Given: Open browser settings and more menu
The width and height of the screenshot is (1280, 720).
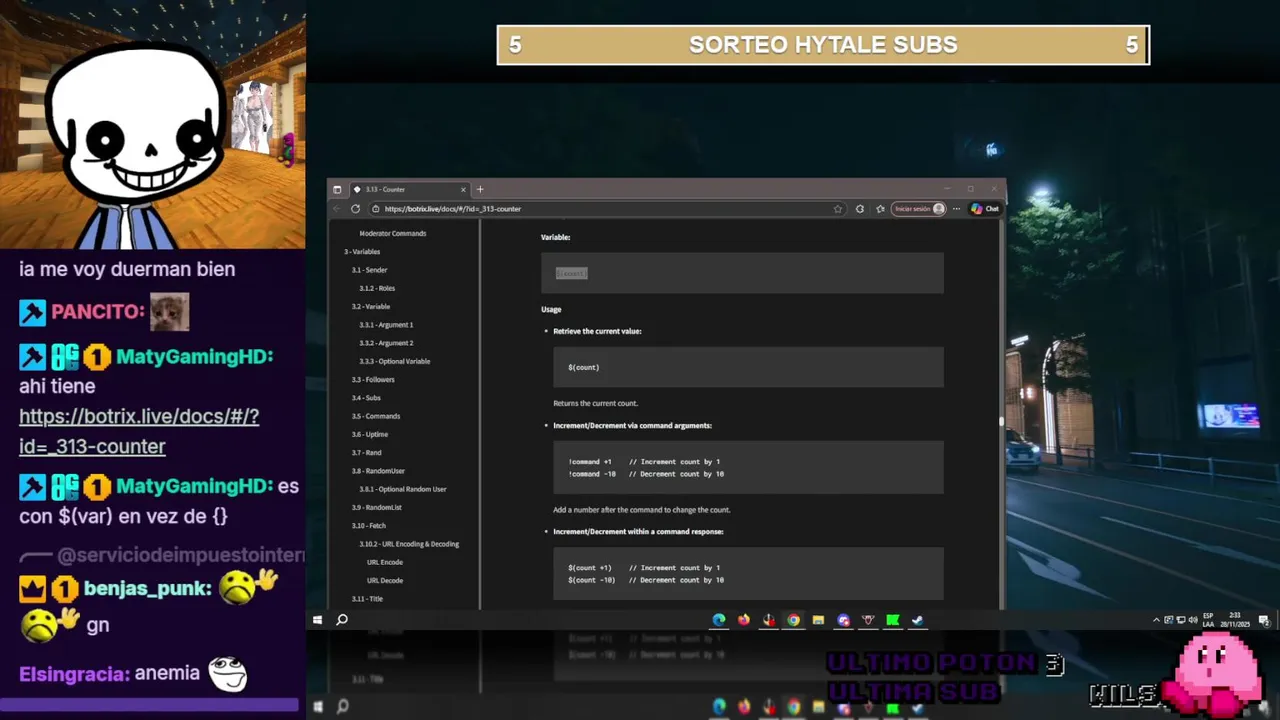Looking at the screenshot, I should (x=957, y=209).
